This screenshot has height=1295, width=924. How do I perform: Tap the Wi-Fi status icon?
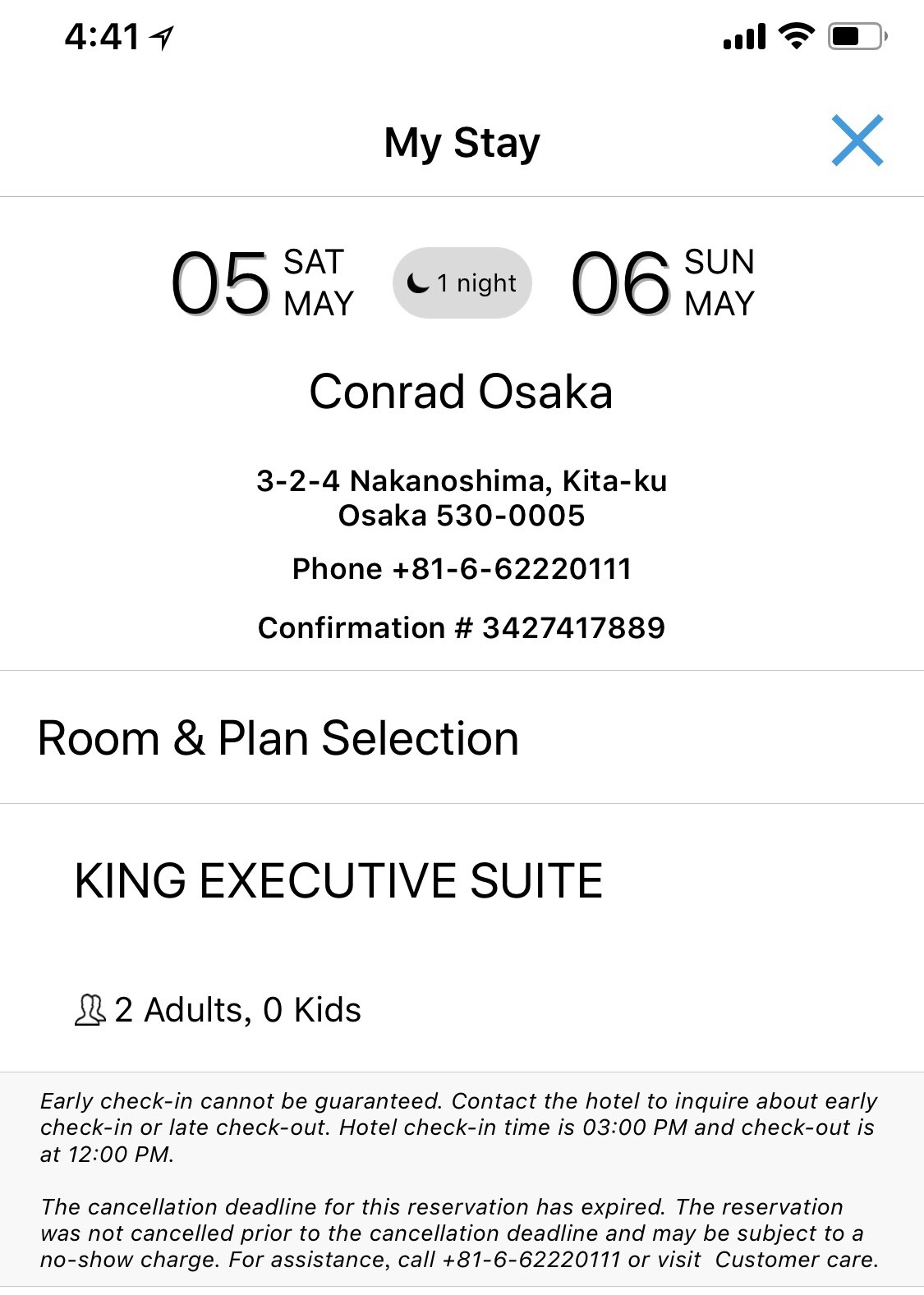click(x=795, y=36)
